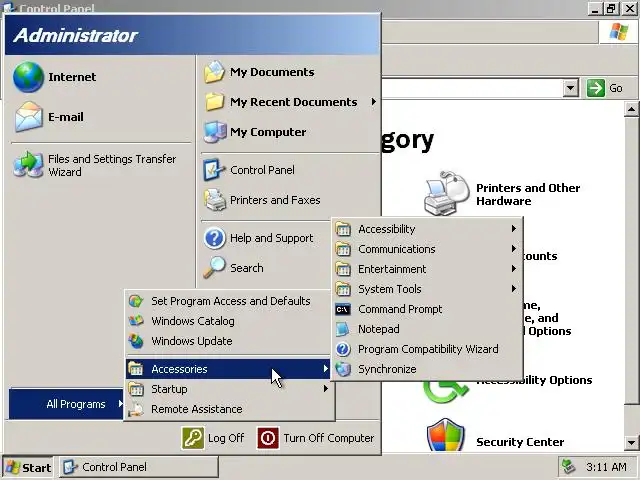
Task: Click the Synchronize icon
Action: [x=343, y=369]
